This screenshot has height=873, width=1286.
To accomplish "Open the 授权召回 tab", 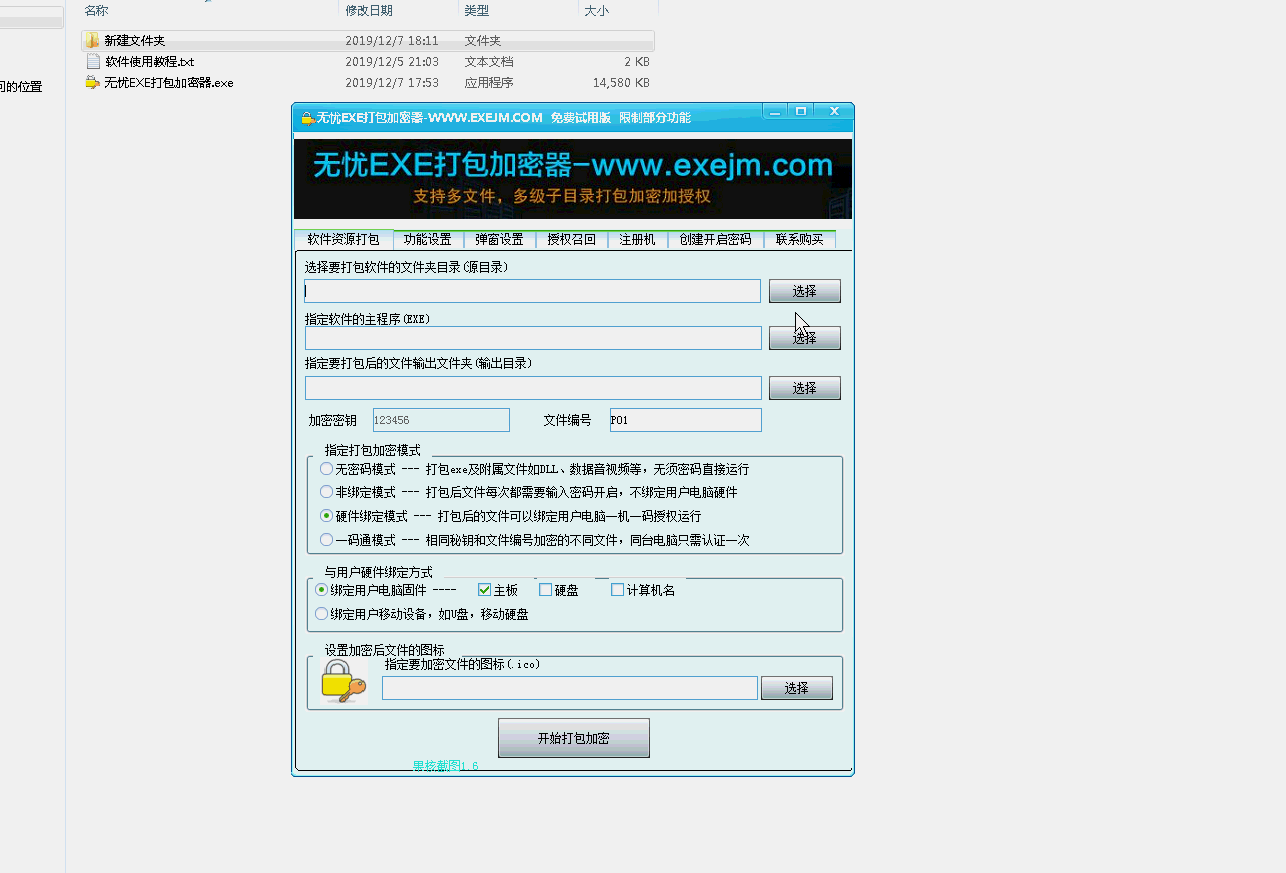I will coord(571,240).
